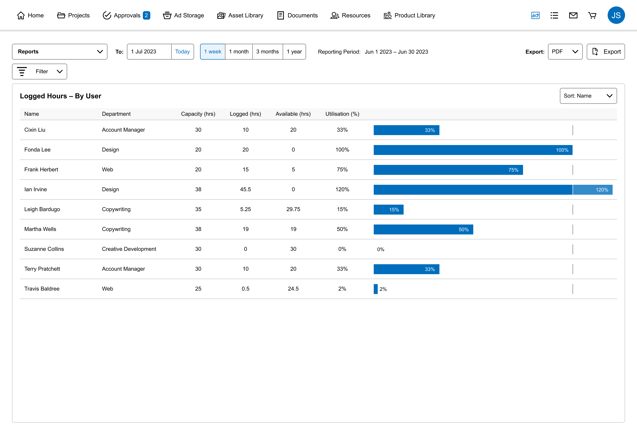The width and height of the screenshot is (637, 447).
Task: Select the Ian Irvine row name
Action: pyautogui.click(x=36, y=189)
